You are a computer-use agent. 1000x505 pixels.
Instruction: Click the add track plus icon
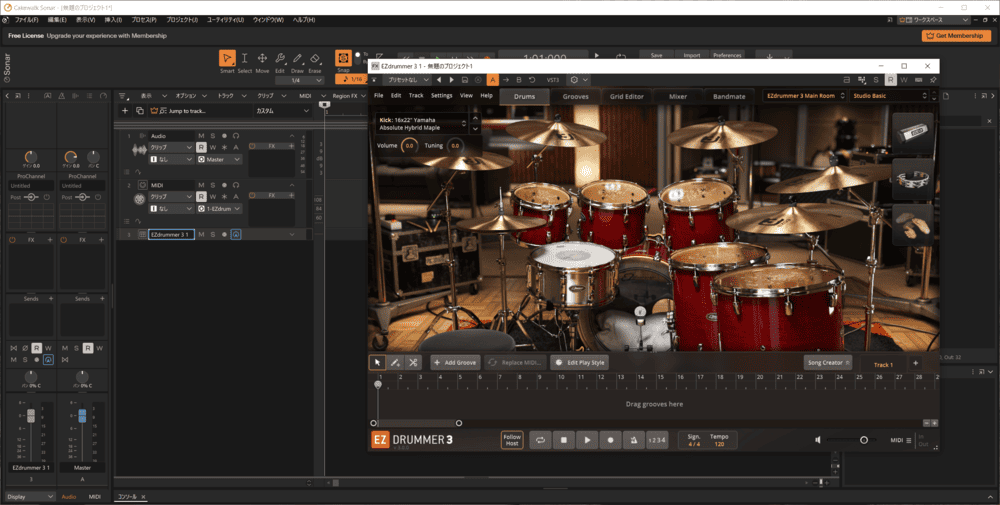point(125,111)
